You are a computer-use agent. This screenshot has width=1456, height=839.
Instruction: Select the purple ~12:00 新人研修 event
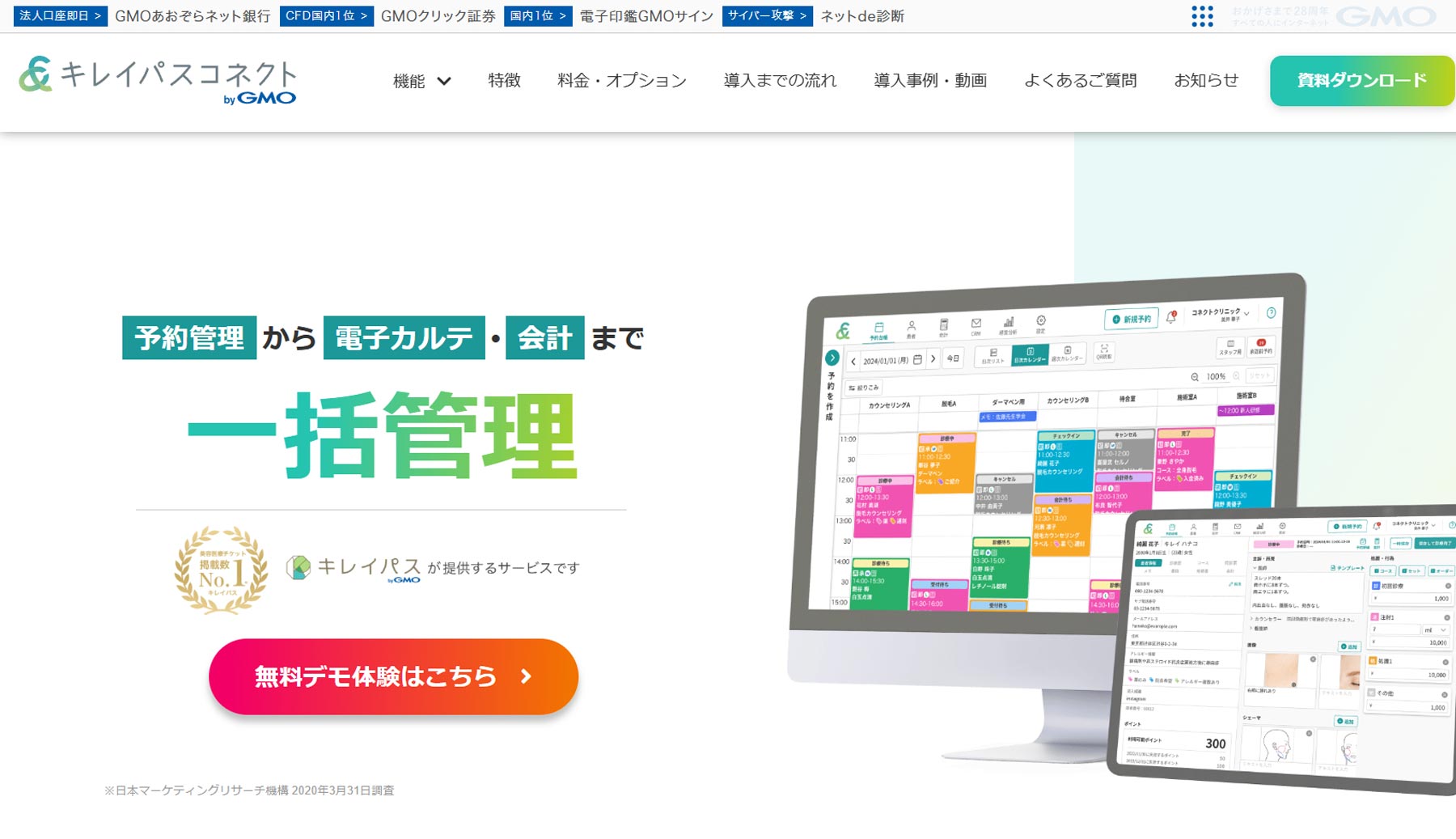click(1246, 410)
